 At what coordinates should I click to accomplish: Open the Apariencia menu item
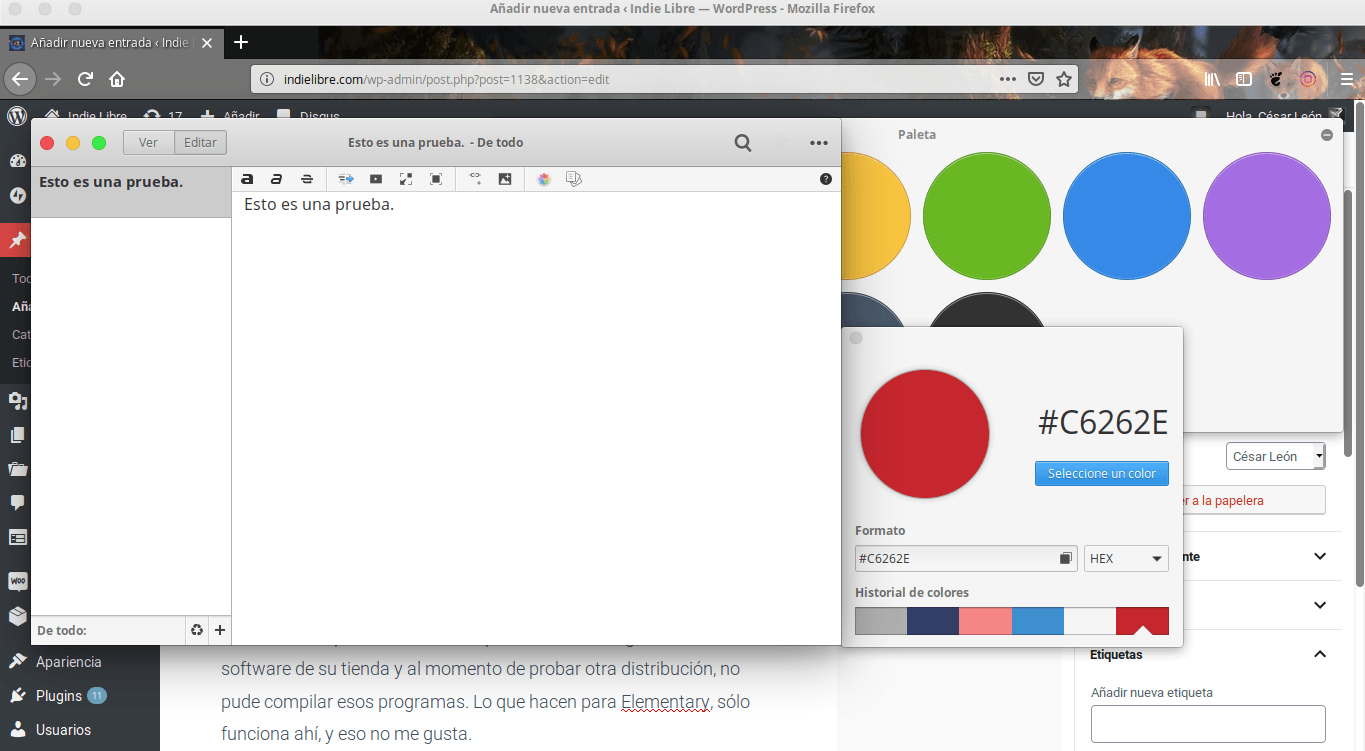(x=68, y=662)
